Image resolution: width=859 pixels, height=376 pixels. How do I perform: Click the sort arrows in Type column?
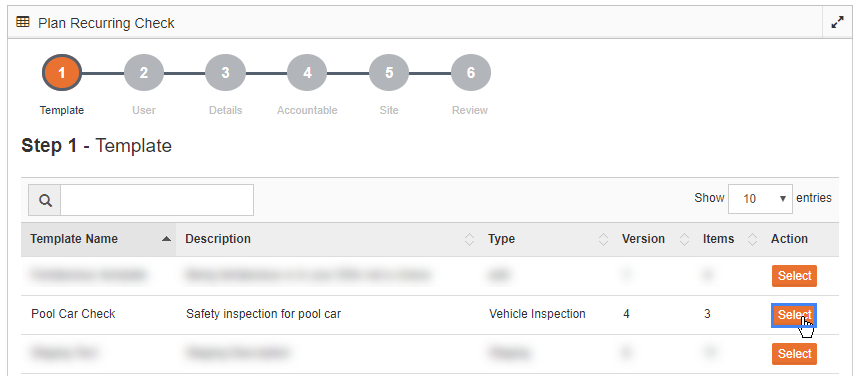603,240
